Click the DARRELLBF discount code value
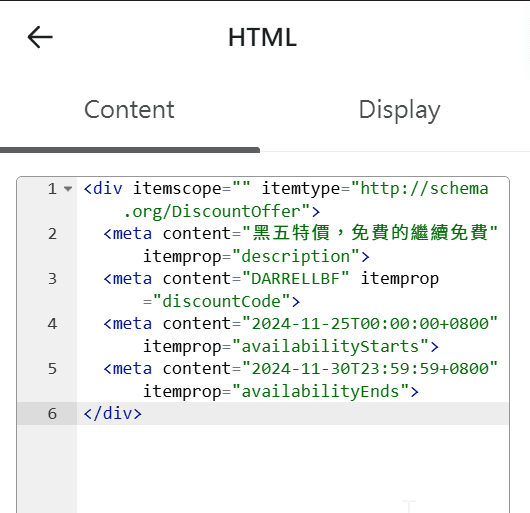The width and height of the screenshot is (530, 513). click(x=295, y=278)
